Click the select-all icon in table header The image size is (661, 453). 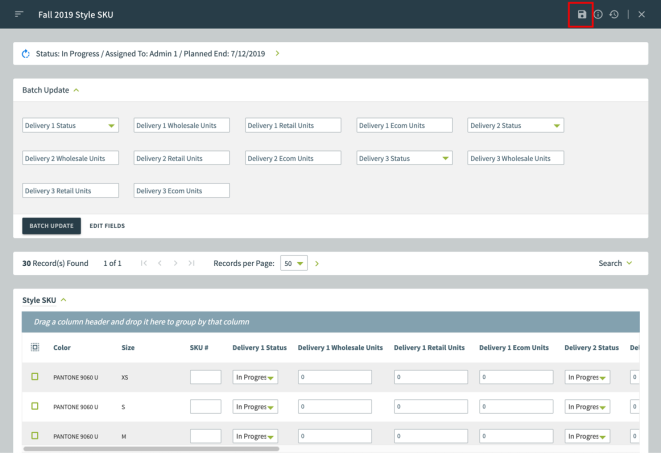pyautogui.click(x=34, y=347)
